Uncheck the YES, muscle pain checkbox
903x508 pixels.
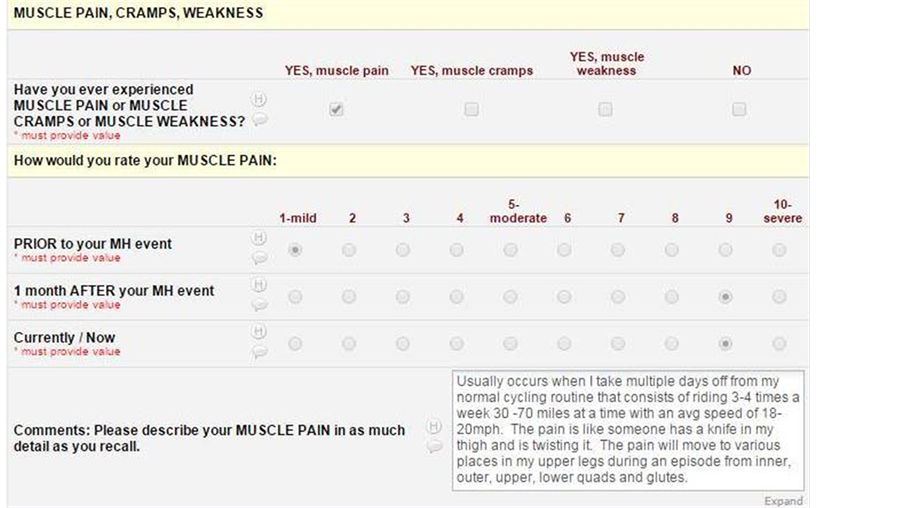tap(336, 109)
